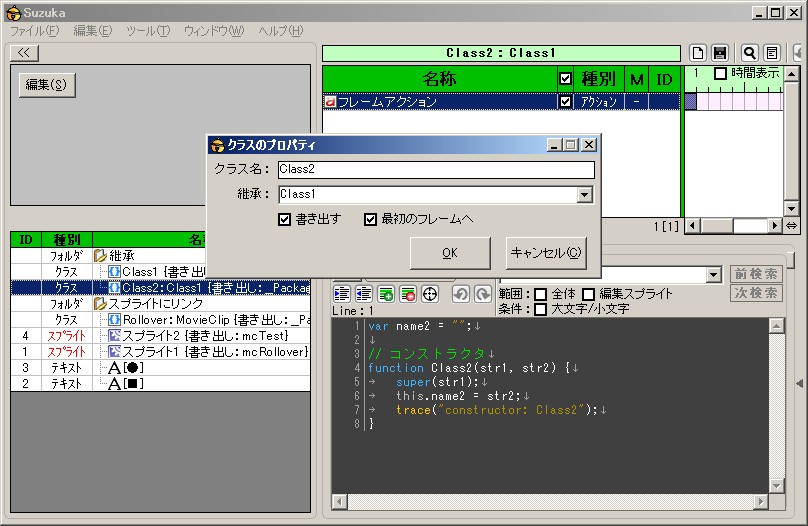Image resolution: width=808 pixels, height=526 pixels.
Task: Click the undo arrow icon in script toolbar
Action: click(x=461, y=294)
